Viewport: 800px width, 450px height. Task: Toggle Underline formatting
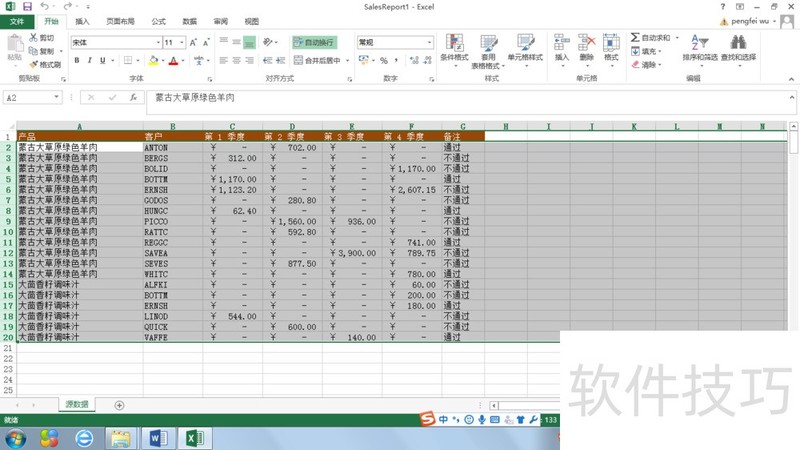tap(103, 60)
